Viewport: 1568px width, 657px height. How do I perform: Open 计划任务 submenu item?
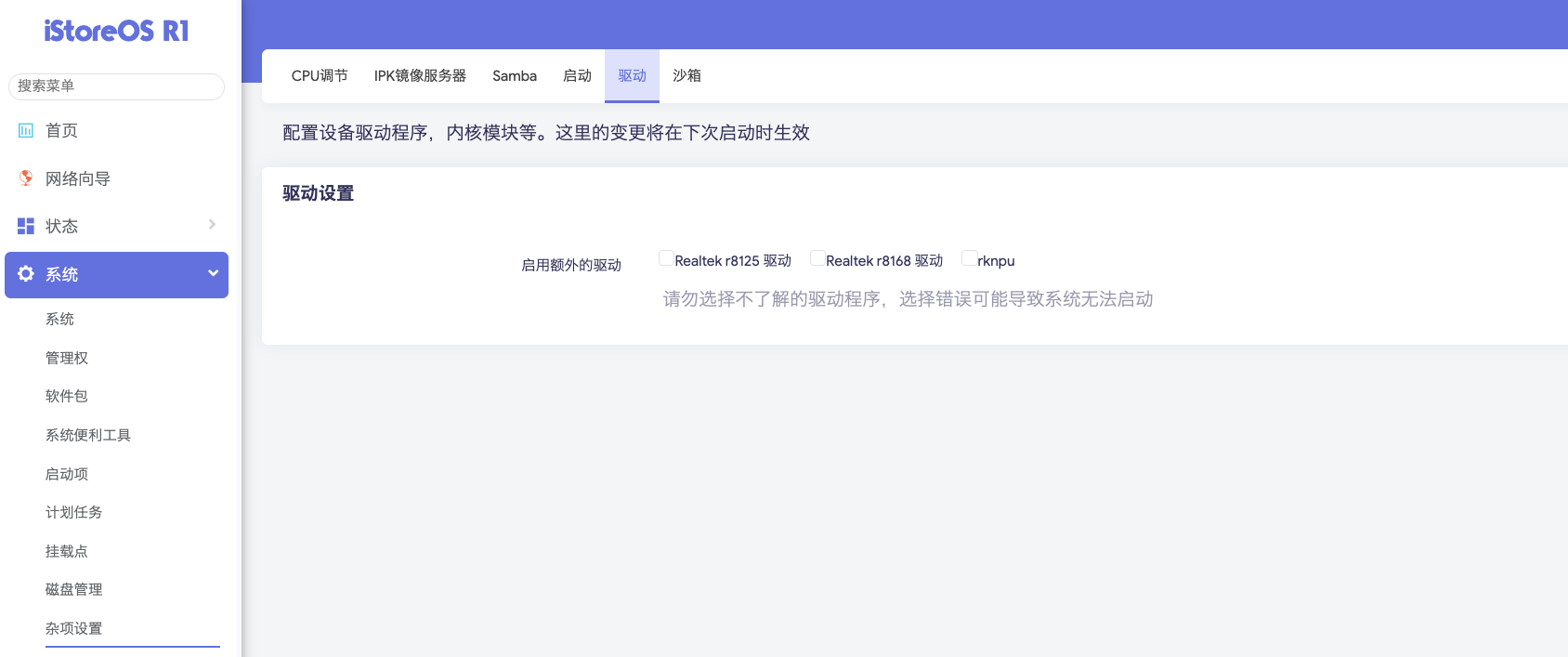point(74,512)
